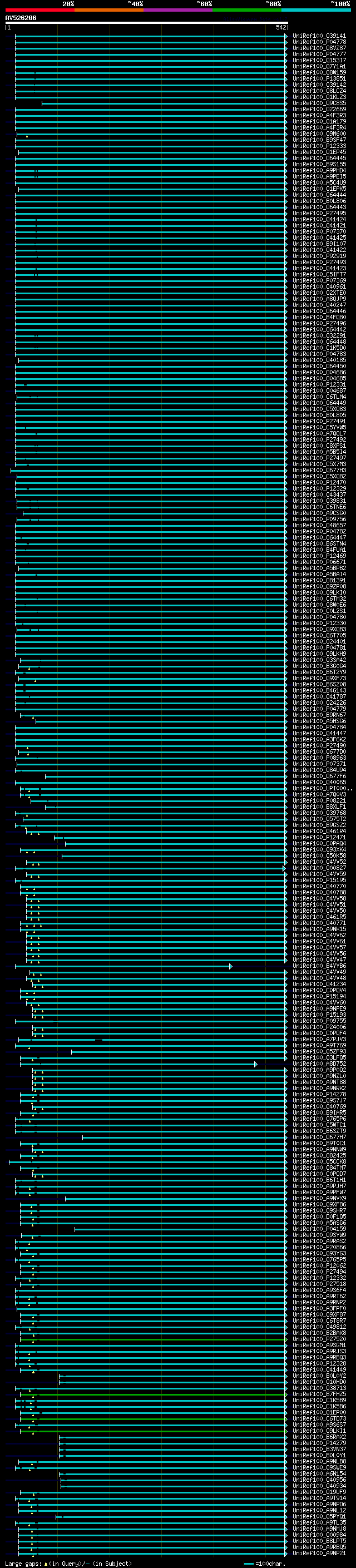
Task: Click the green ~80% legend segment
Action: coord(247,10)
